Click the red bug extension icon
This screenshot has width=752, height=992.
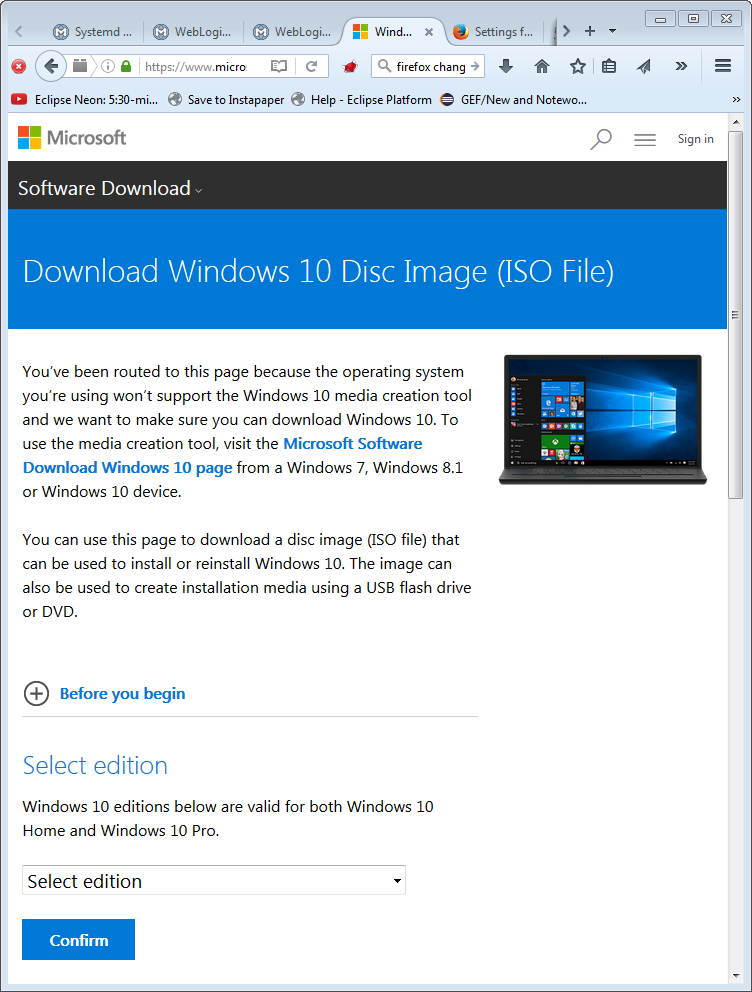(350, 66)
